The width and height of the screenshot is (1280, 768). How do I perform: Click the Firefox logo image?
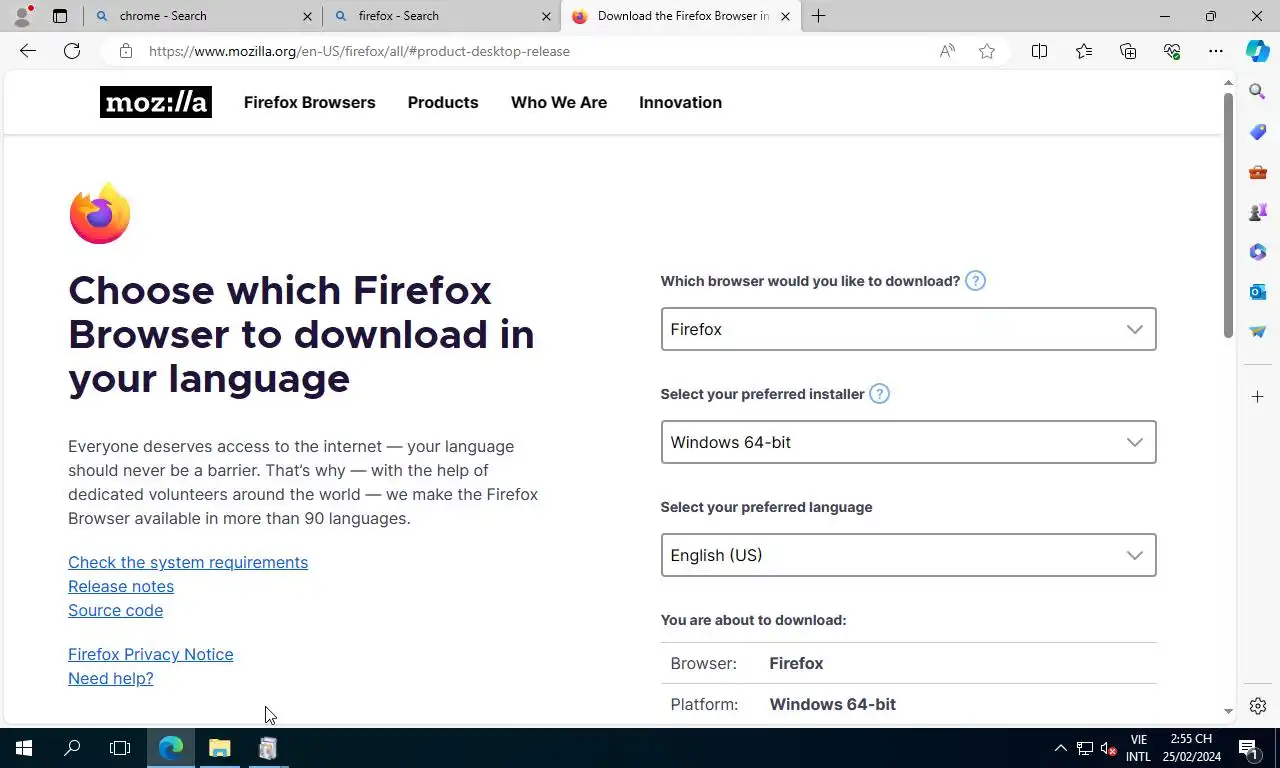[100, 213]
